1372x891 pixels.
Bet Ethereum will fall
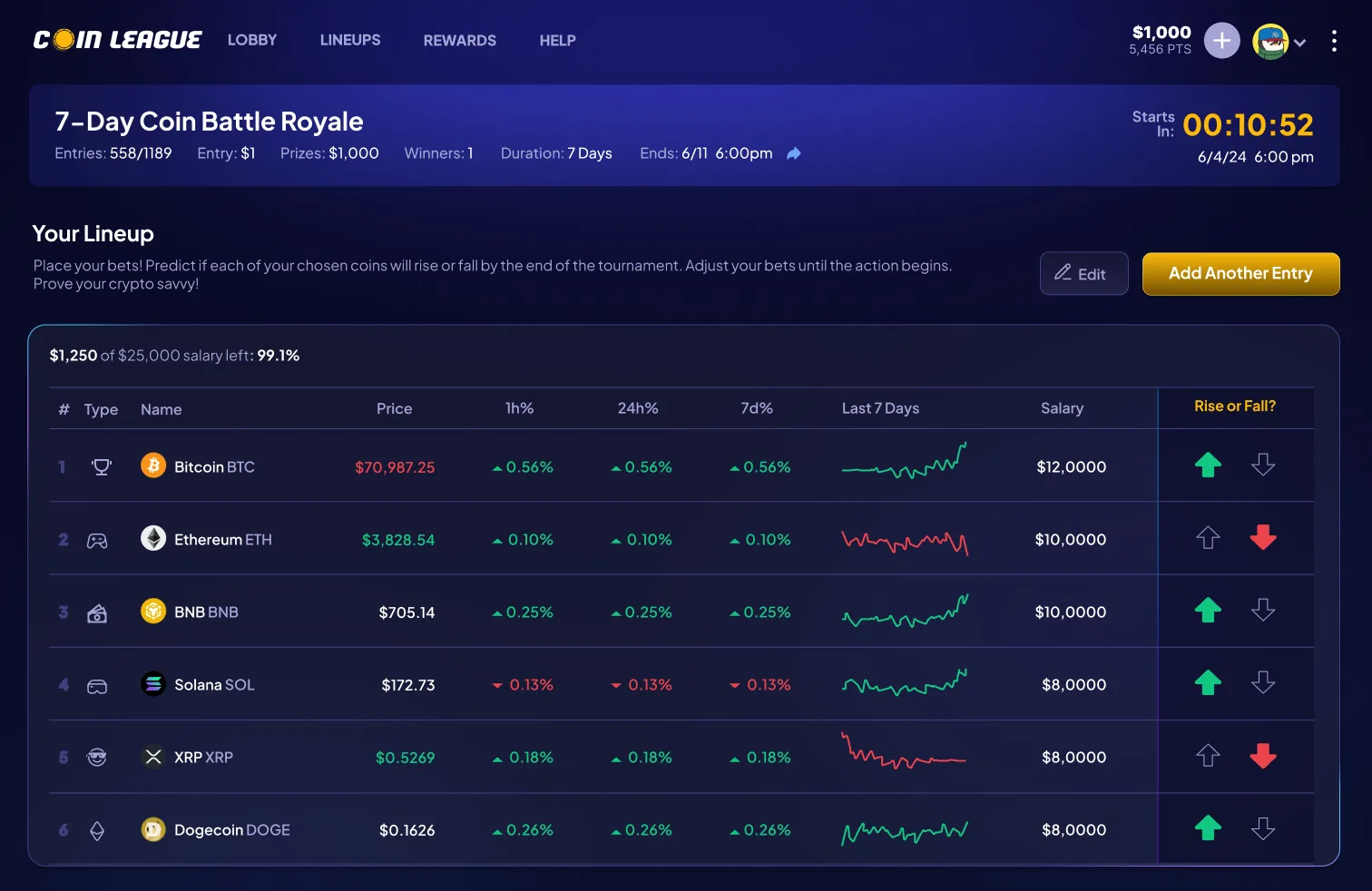[x=1263, y=538]
